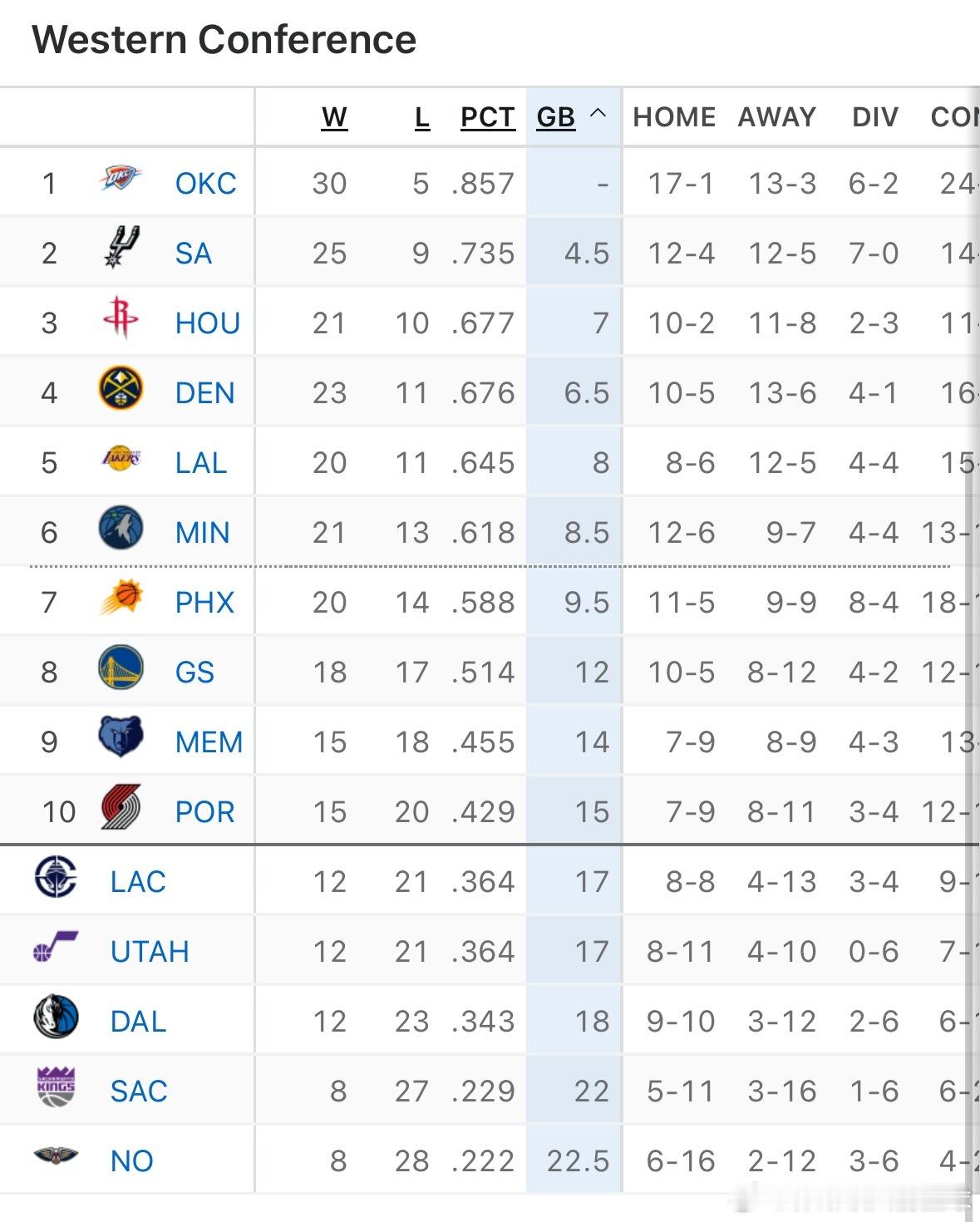The image size is (980, 1222).
Task: Click the Trail Blazers logo
Action: pyautogui.click(x=121, y=807)
